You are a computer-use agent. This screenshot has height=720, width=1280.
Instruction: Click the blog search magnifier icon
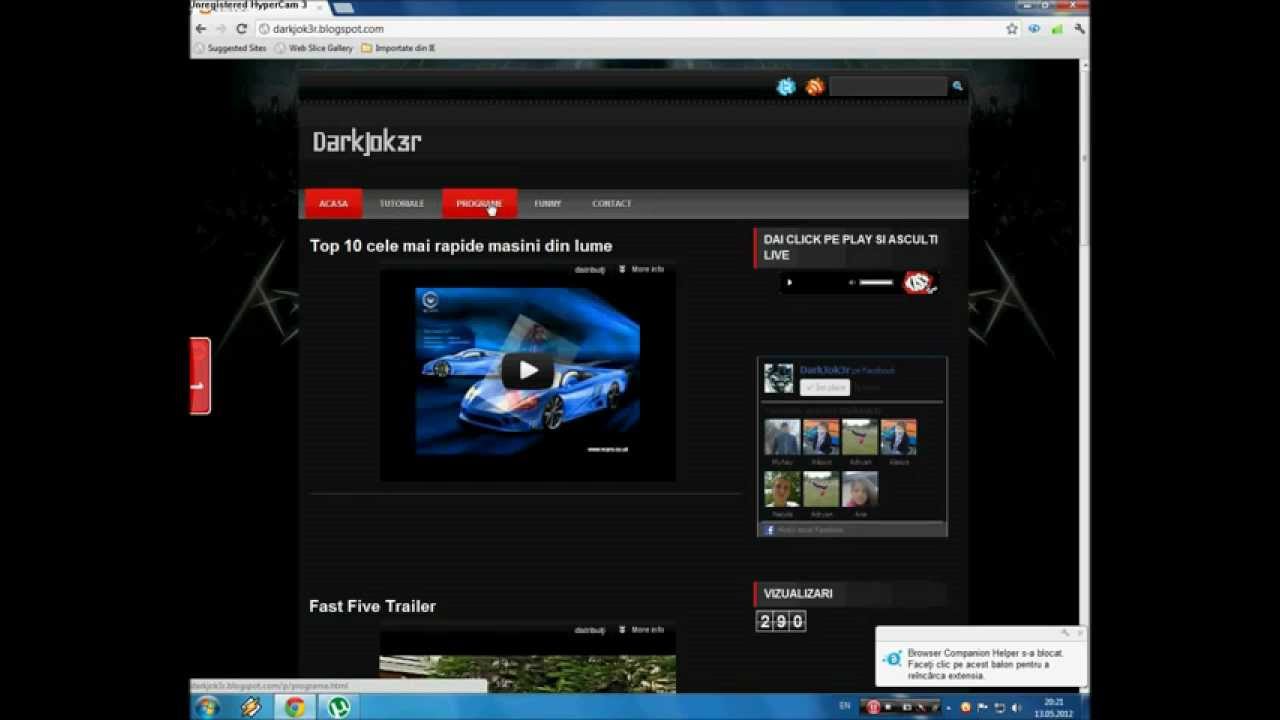(957, 87)
